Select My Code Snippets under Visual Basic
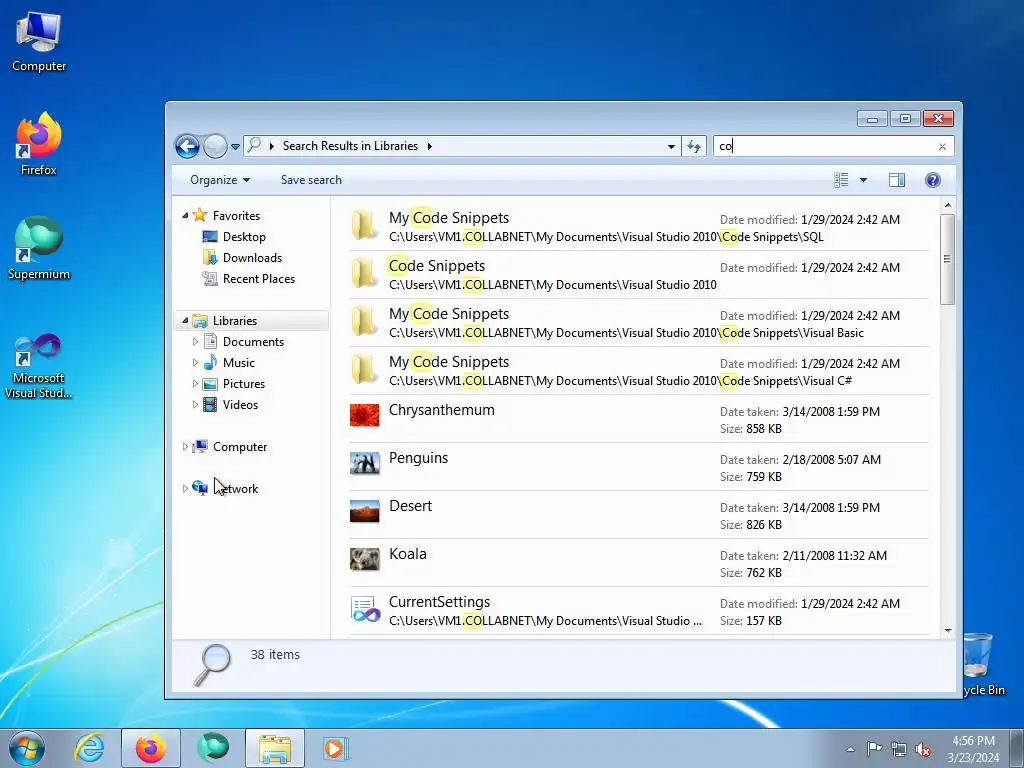The height and width of the screenshot is (768, 1024). (639, 323)
